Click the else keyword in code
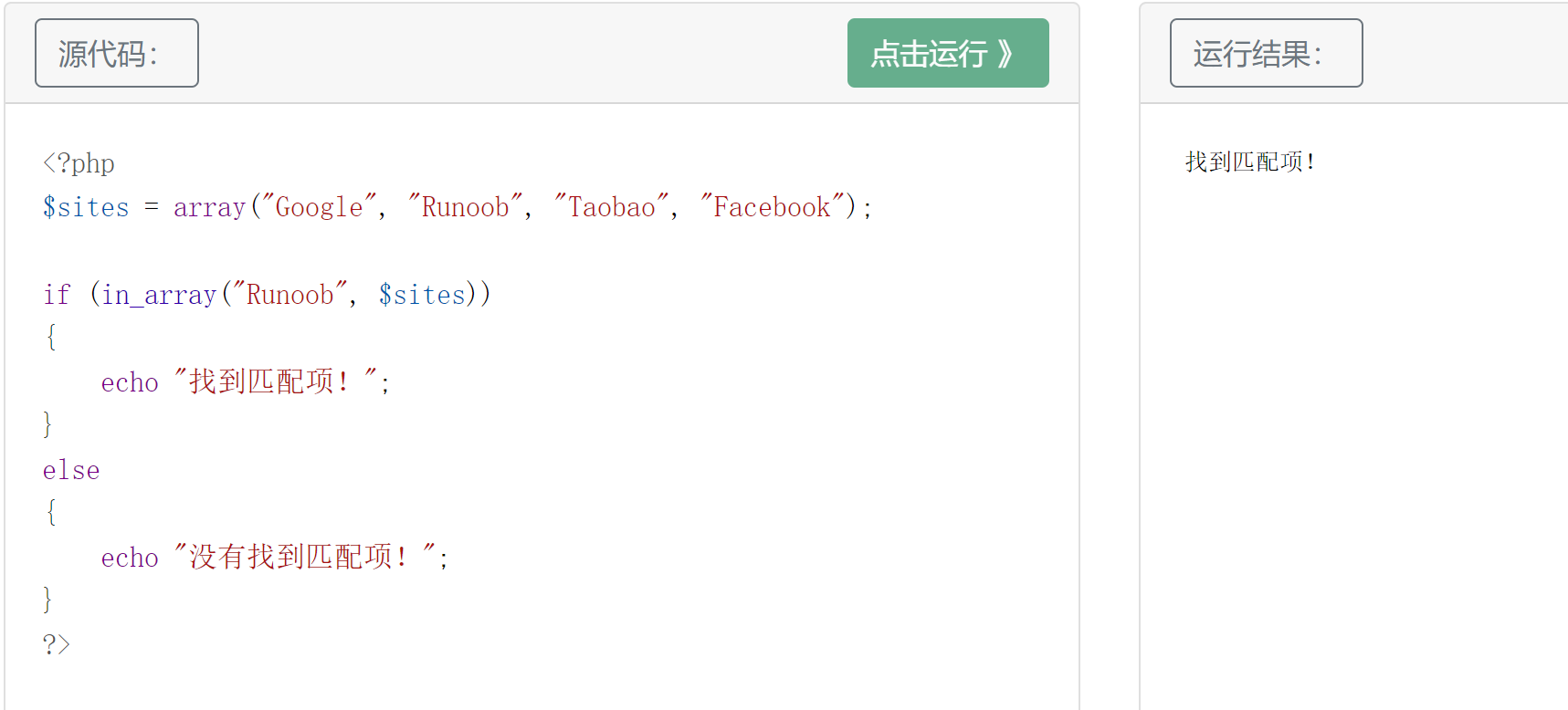Viewport: 1568px width, 710px height. click(71, 470)
